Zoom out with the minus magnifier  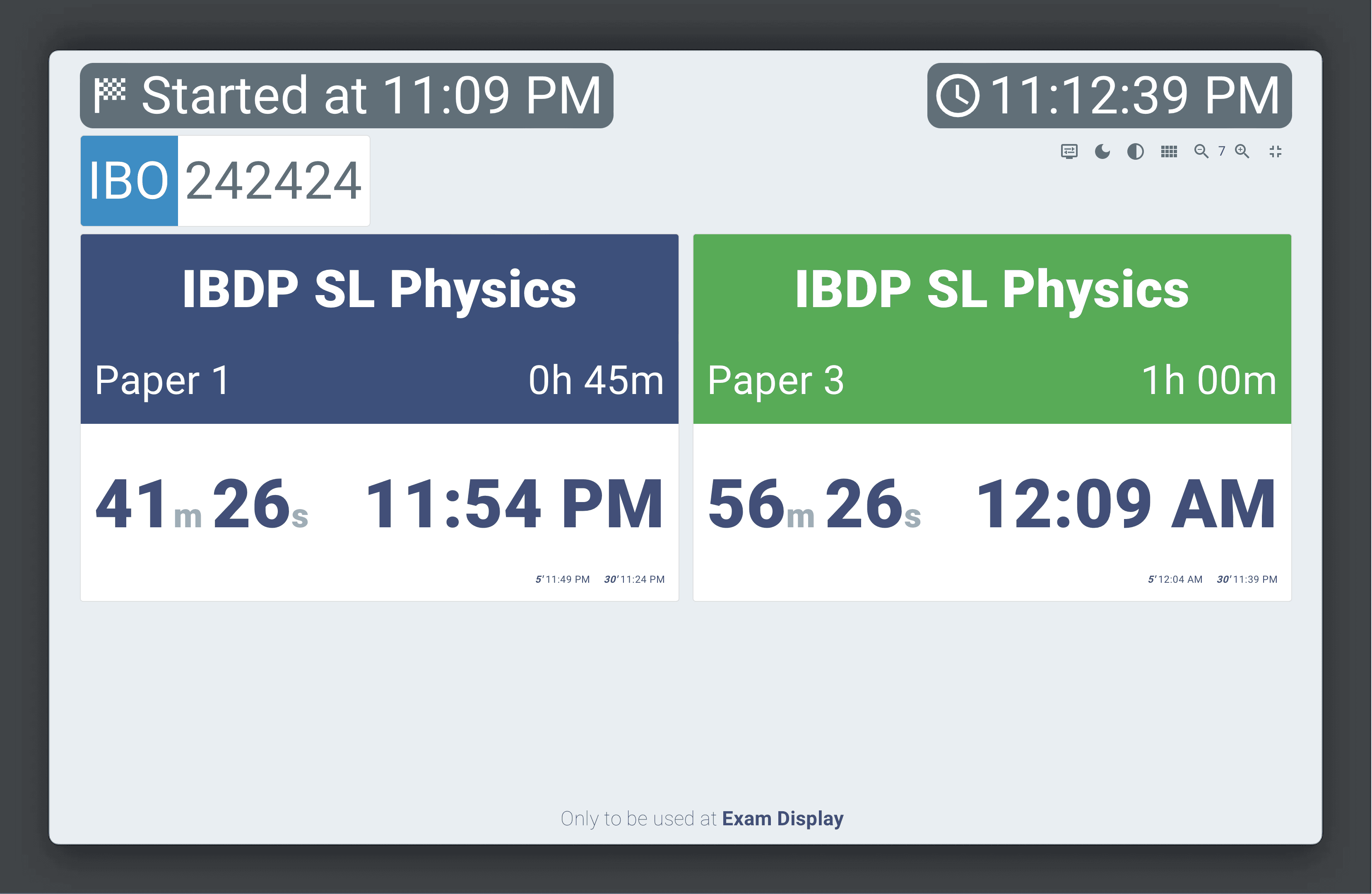pyautogui.click(x=1201, y=151)
